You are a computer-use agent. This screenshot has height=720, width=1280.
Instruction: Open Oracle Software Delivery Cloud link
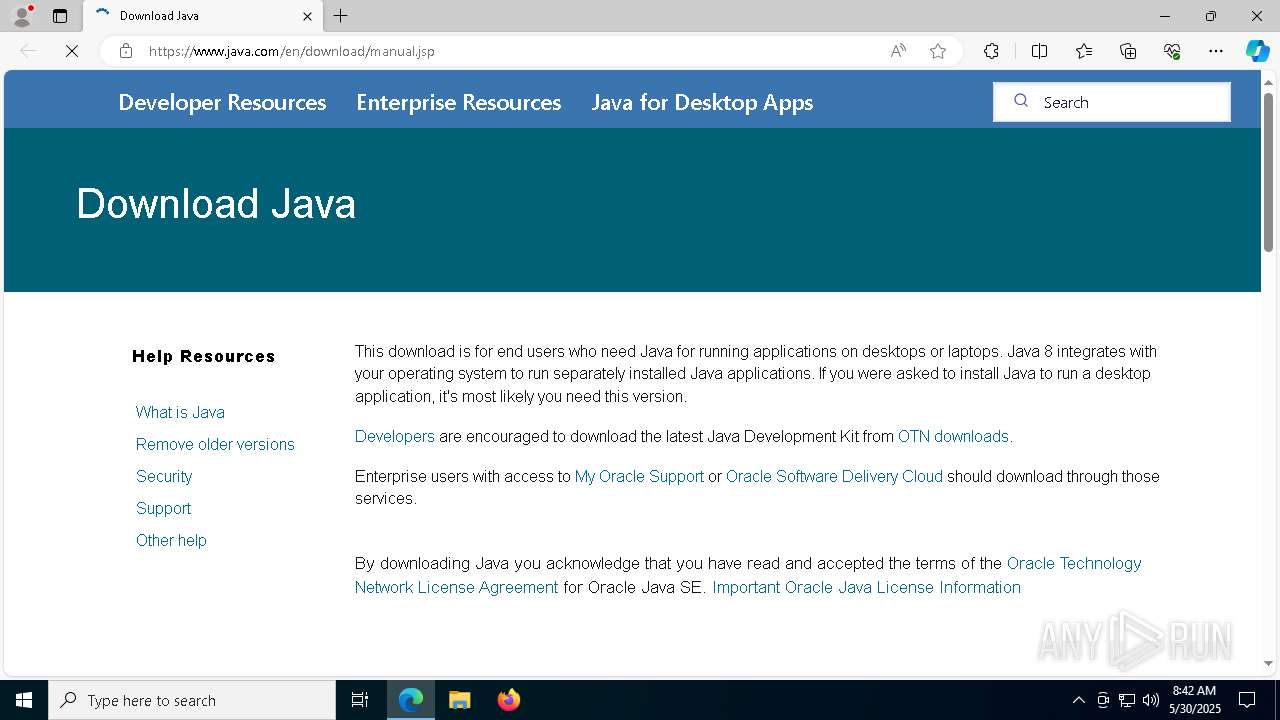(x=834, y=476)
